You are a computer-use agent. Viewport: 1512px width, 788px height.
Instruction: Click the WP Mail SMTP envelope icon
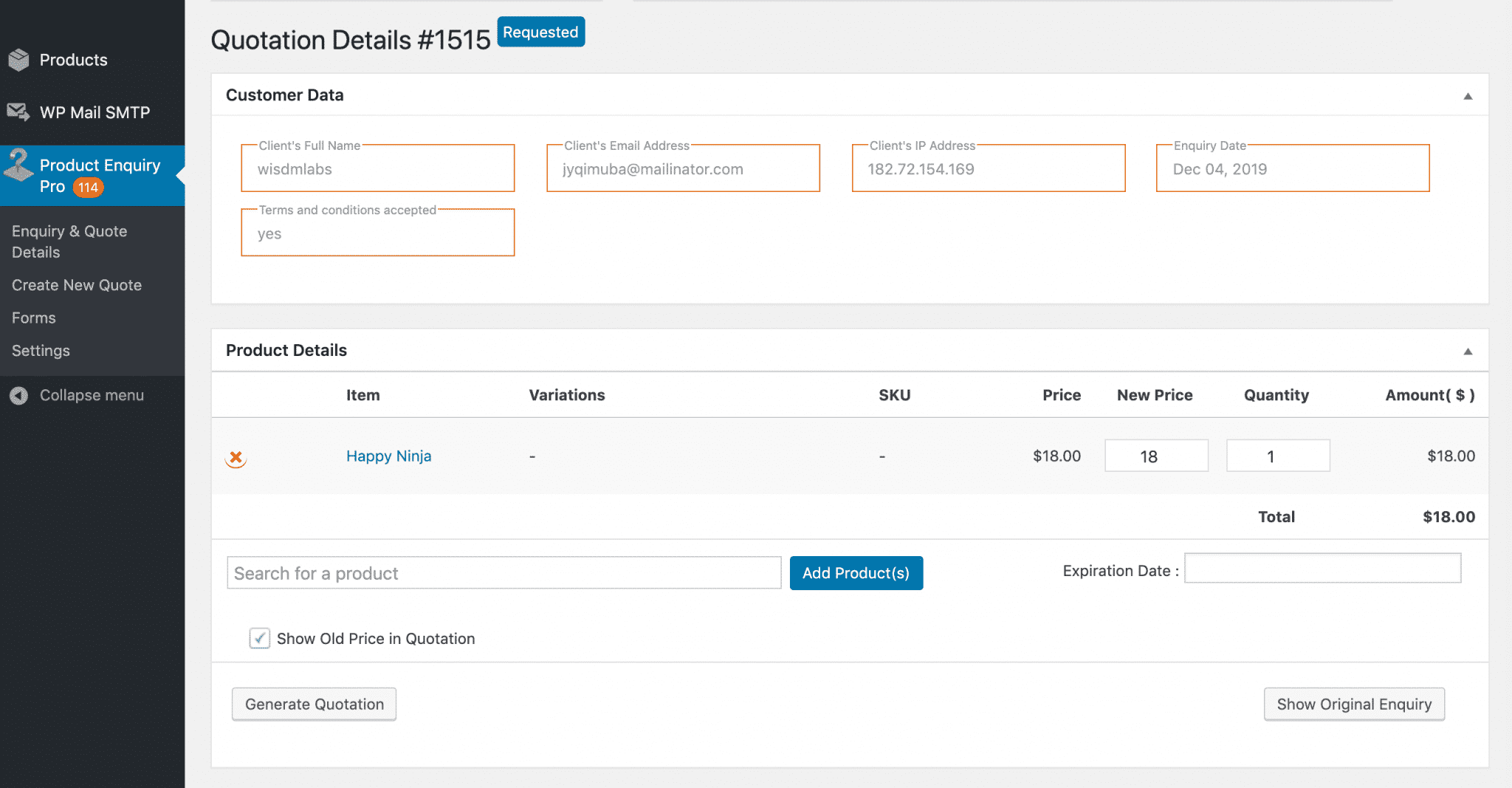pyautogui.click(x=18, y=112)
